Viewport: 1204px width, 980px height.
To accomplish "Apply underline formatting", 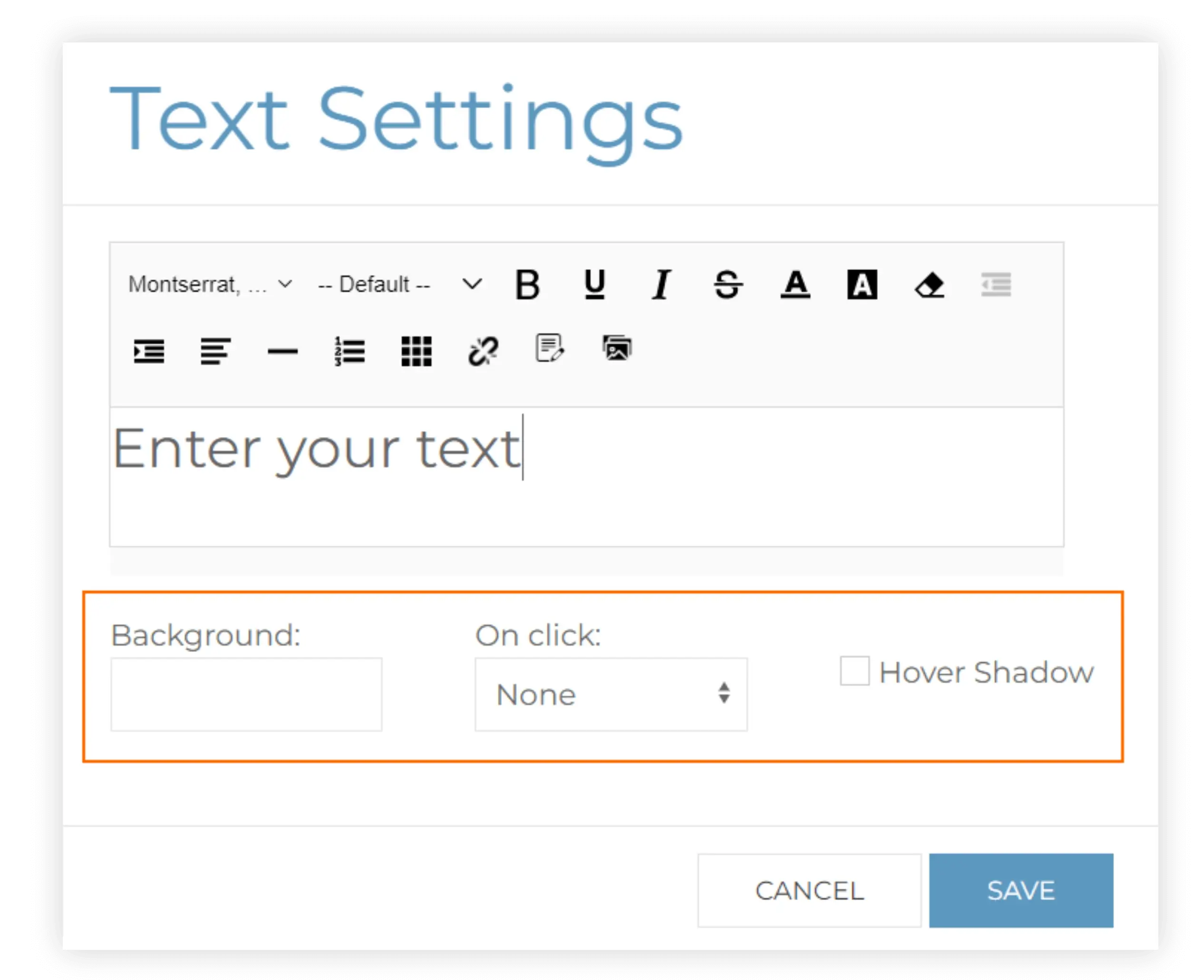I will (594, 284).
